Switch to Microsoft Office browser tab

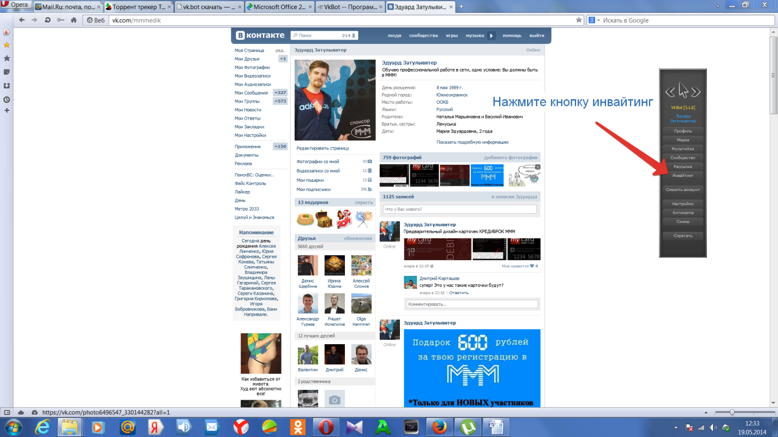click(x=278, y=7)
